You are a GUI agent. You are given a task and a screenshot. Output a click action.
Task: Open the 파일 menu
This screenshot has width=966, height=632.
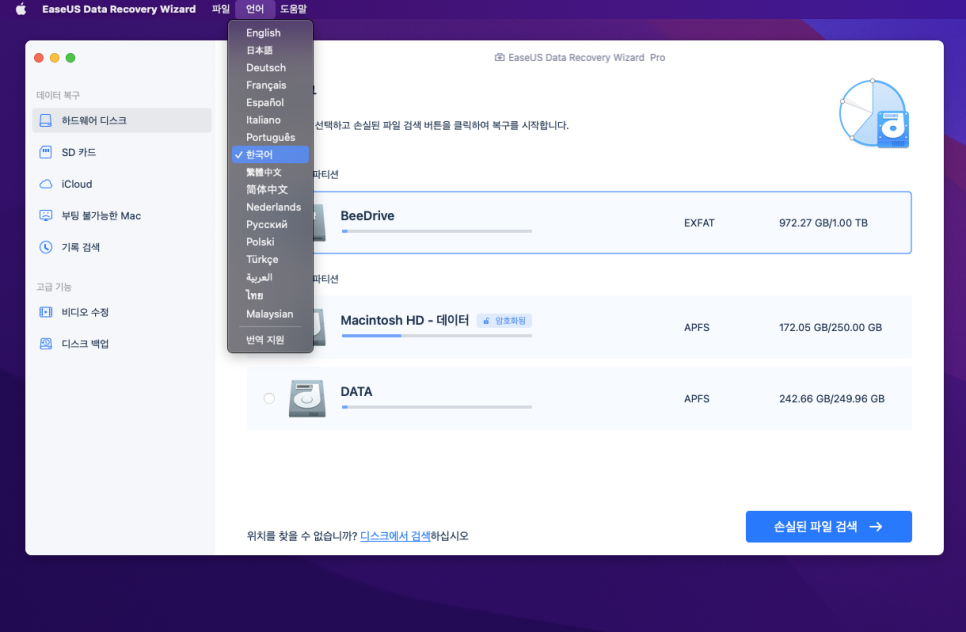click(x=221, y=9)
